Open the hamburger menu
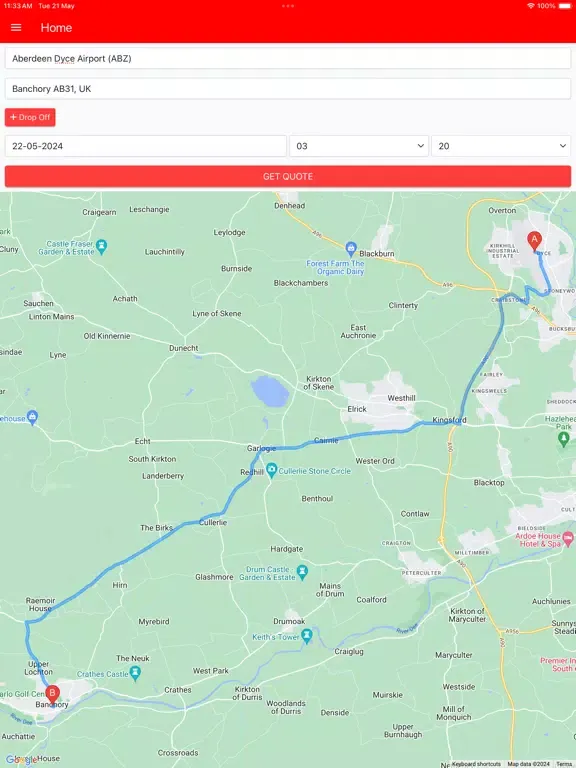Screen dimensions: 576x768 point(16,28)
